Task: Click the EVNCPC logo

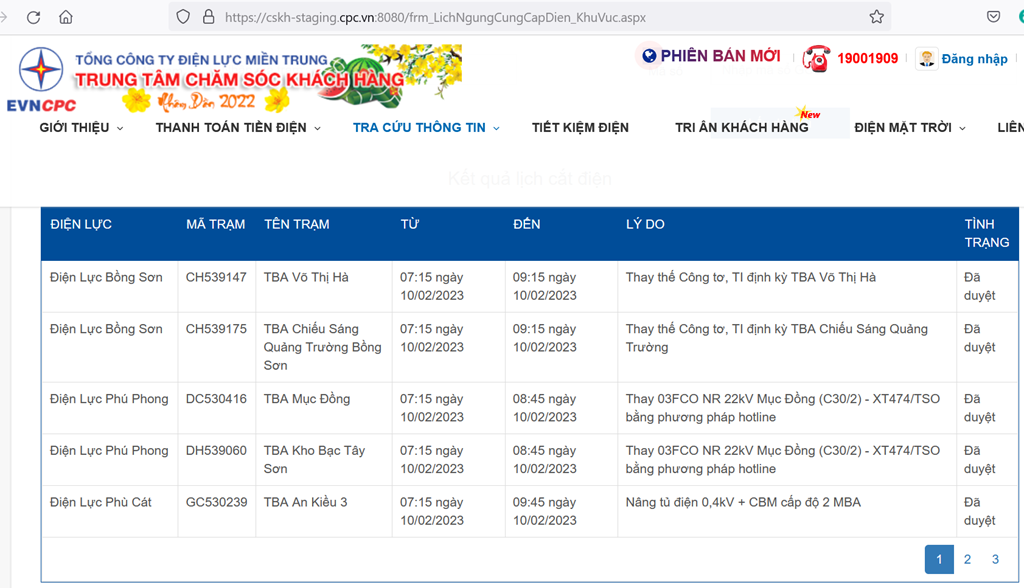Action: [x=41, y=78]
